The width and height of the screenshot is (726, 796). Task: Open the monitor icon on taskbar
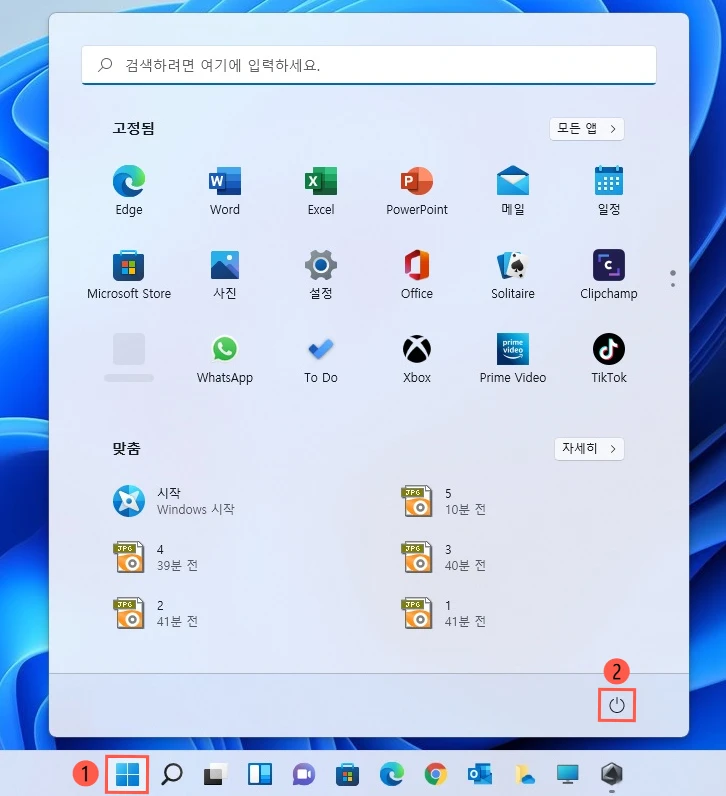(x=568, y=774)
